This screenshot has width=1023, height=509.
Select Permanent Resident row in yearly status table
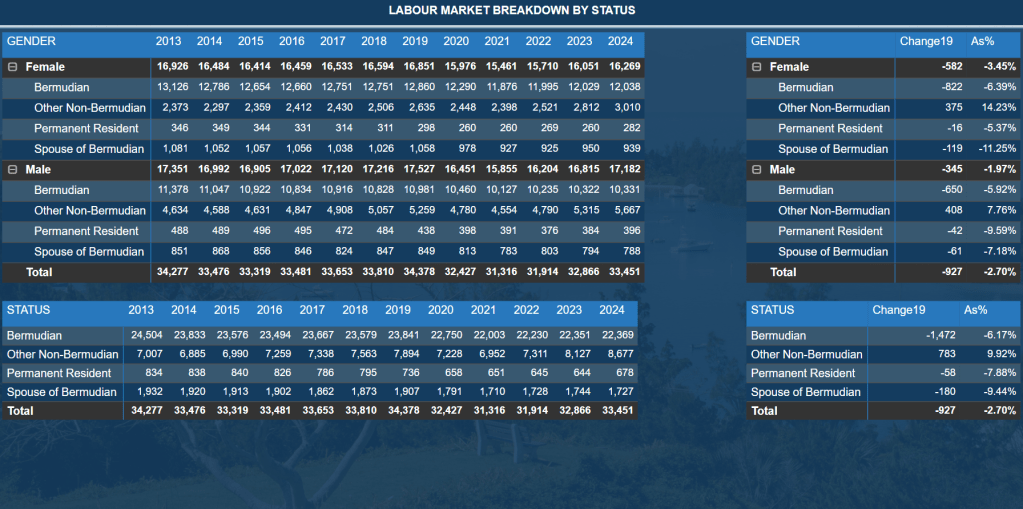tap(58, 373)
